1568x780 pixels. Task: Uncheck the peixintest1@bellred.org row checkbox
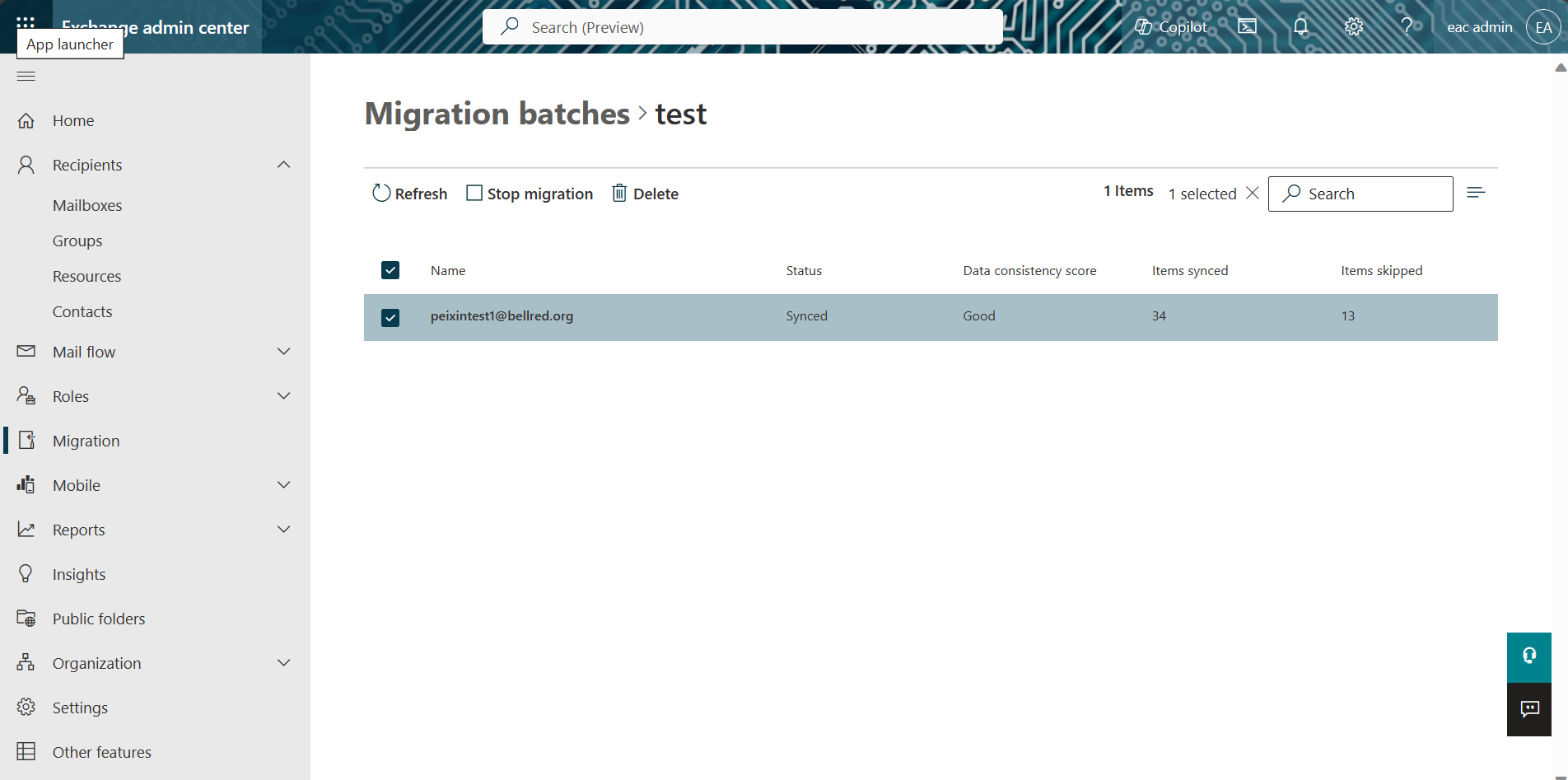pos(390,317)
